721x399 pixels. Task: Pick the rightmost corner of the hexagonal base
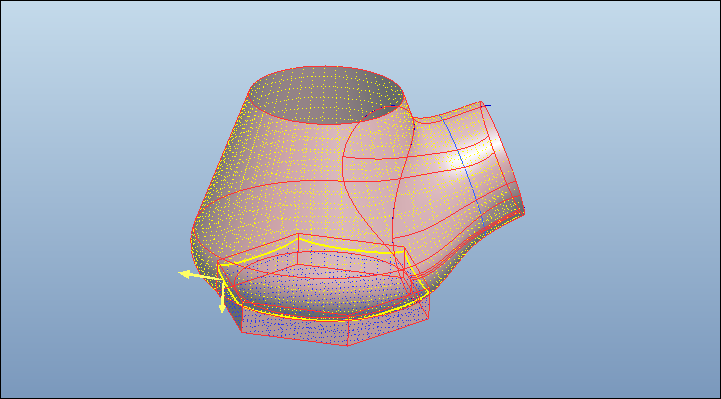[429, 293]
